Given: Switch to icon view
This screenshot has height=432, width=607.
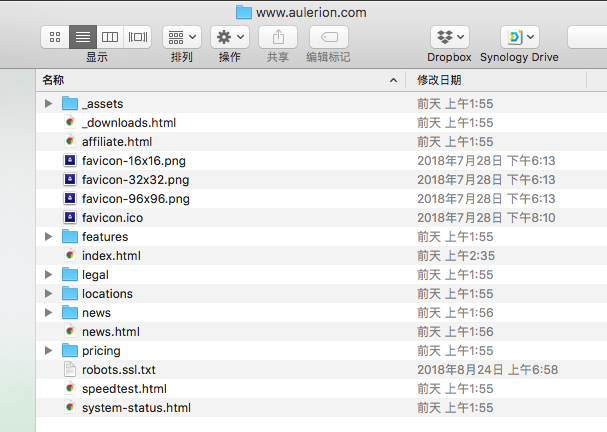Looking at the screenshot, I should pyautogui.click(x=55, y=37).
